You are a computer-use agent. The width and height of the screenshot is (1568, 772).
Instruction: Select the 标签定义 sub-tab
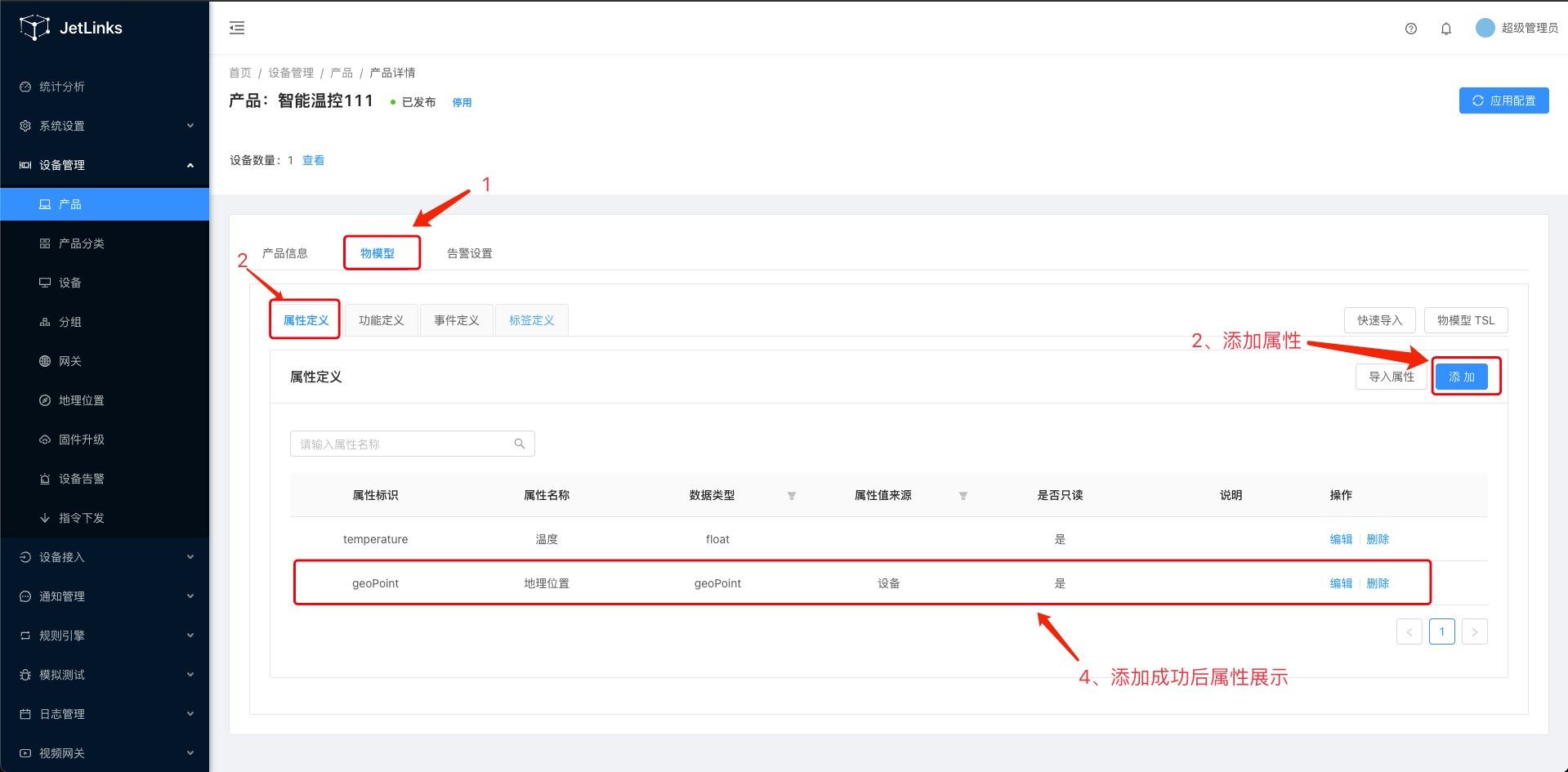(x=532, y=320)
